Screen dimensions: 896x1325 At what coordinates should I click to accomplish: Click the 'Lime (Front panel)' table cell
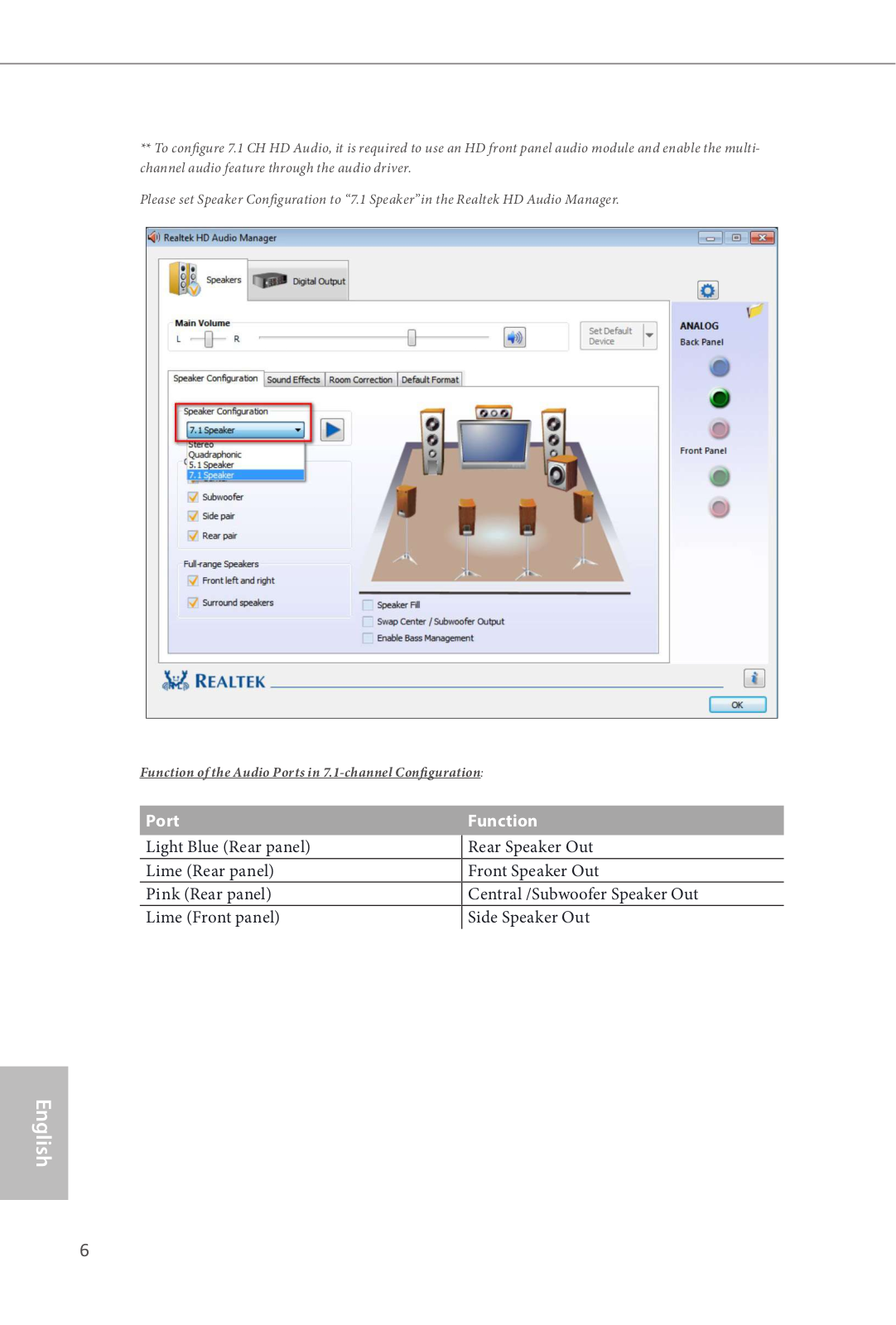coord(301,917)
